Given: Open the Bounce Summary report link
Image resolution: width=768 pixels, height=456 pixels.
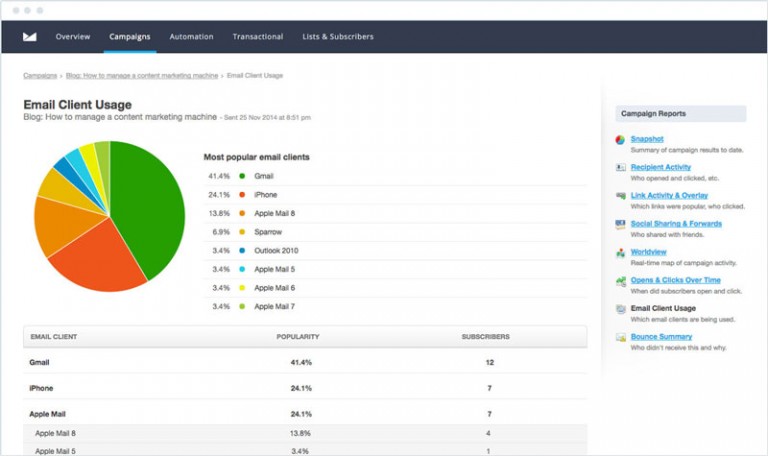Looking at the screenshot, I should 661,336.
